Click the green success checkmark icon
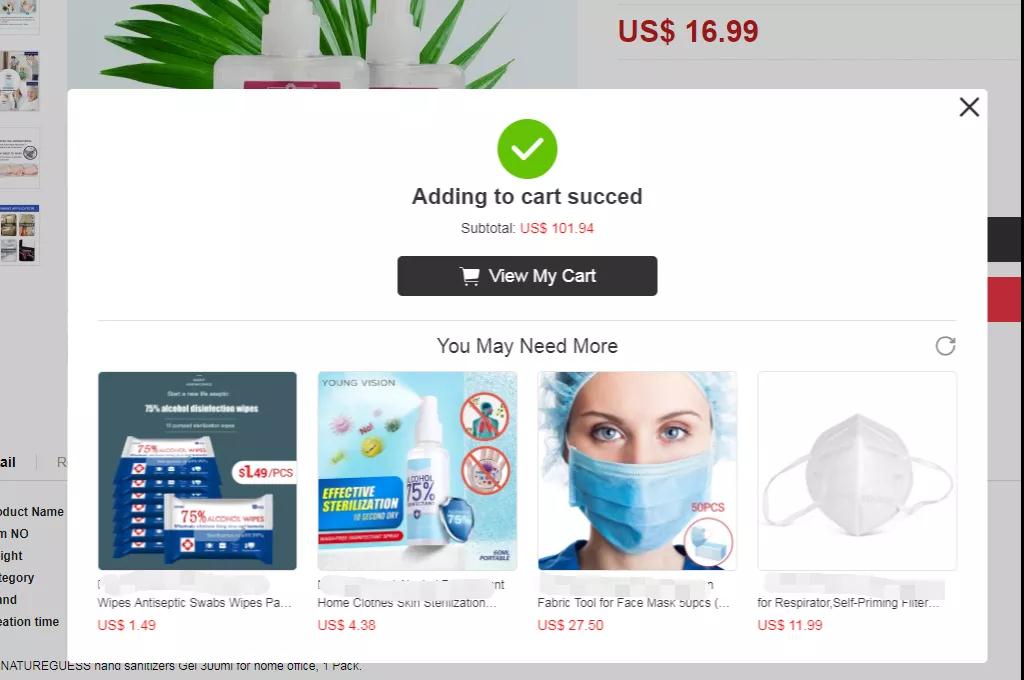This screenshot has width=1024, height=680. [527, 149]
